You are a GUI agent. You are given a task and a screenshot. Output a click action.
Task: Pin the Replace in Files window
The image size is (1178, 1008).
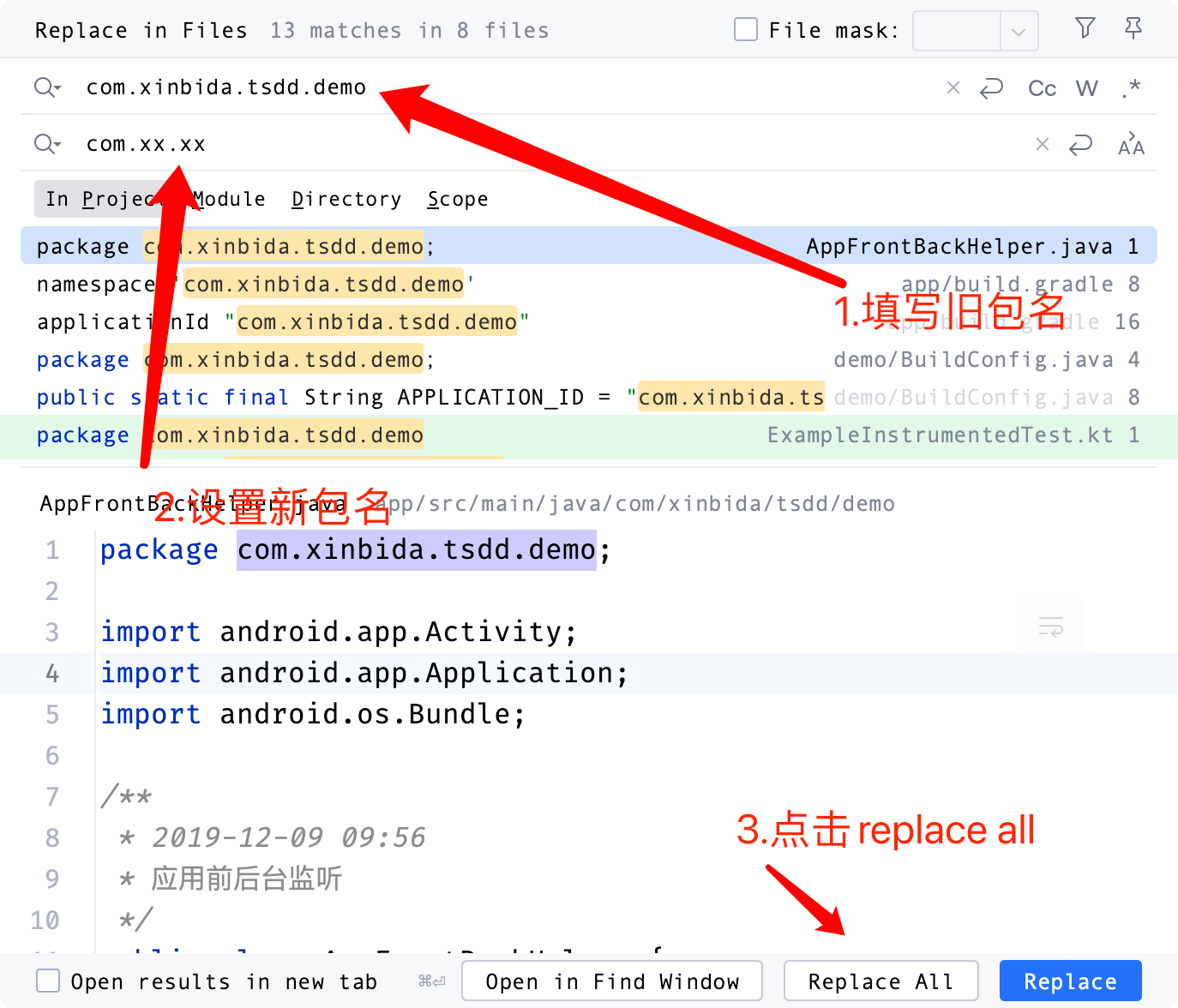(1133, 29)
